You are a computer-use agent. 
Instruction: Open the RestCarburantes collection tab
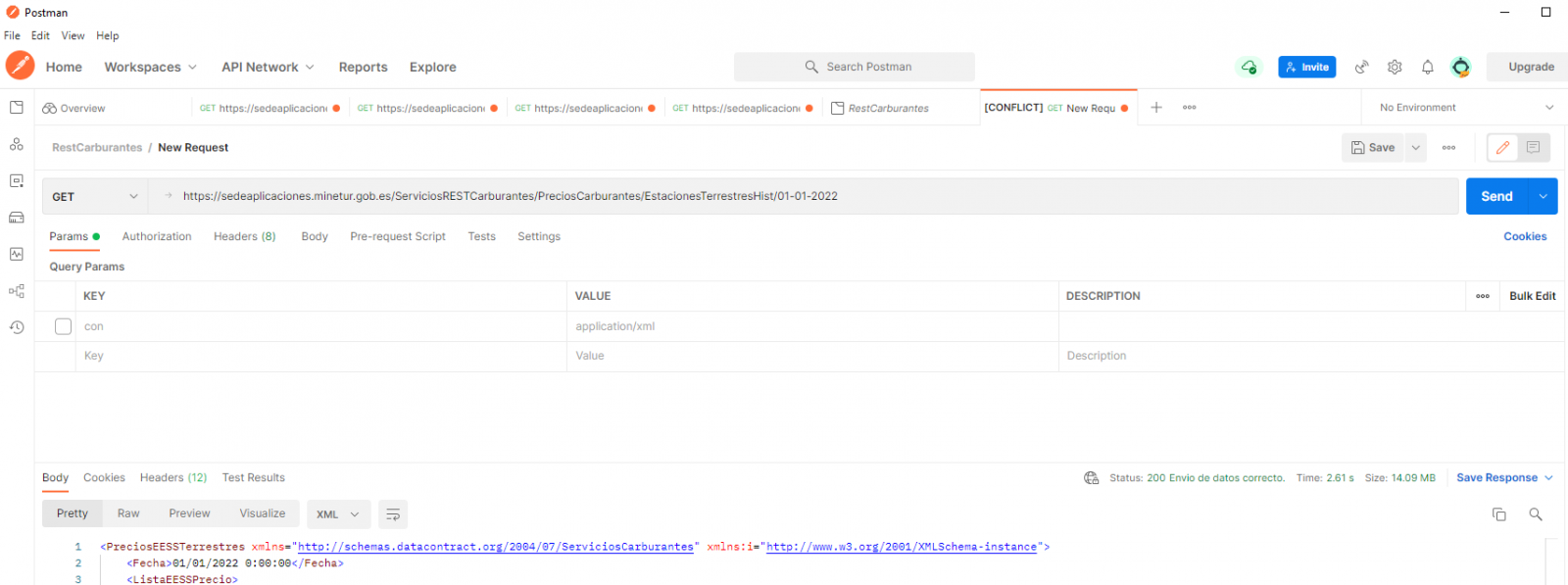888,108
